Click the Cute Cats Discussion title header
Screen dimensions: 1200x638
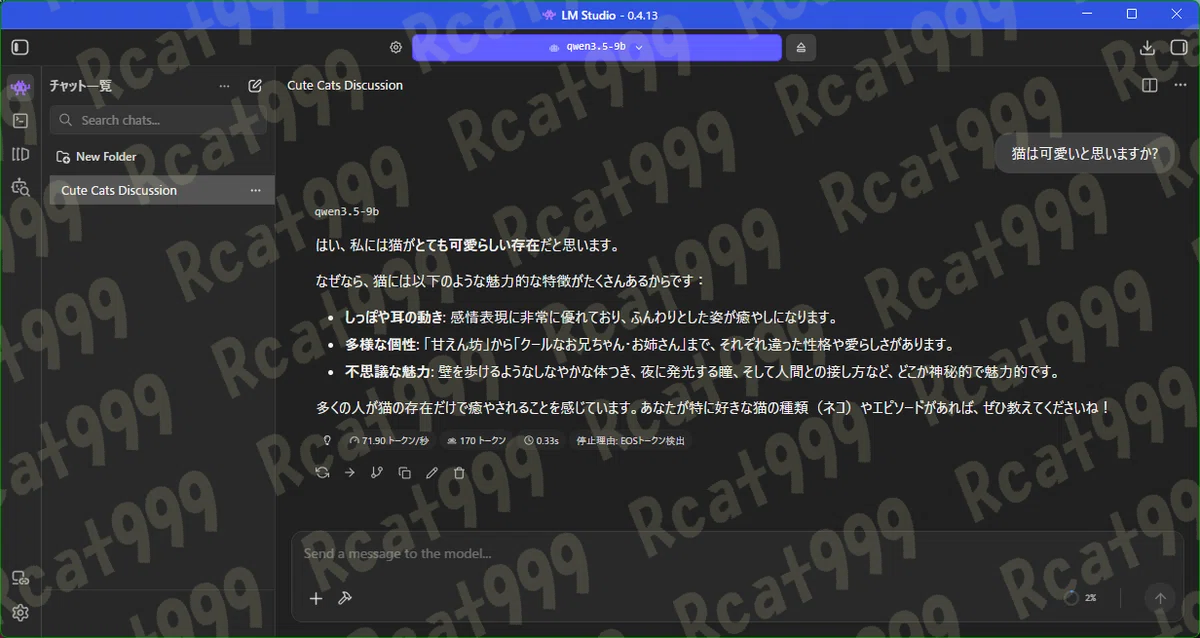pos(345,86)
